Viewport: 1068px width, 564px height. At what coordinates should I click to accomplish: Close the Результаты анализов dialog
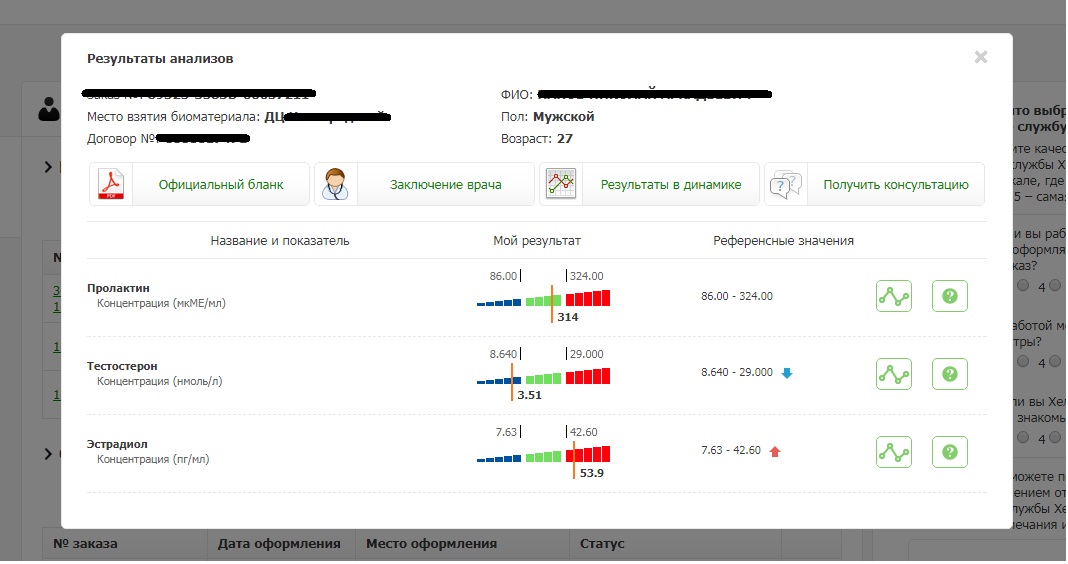tap(981, 58)
